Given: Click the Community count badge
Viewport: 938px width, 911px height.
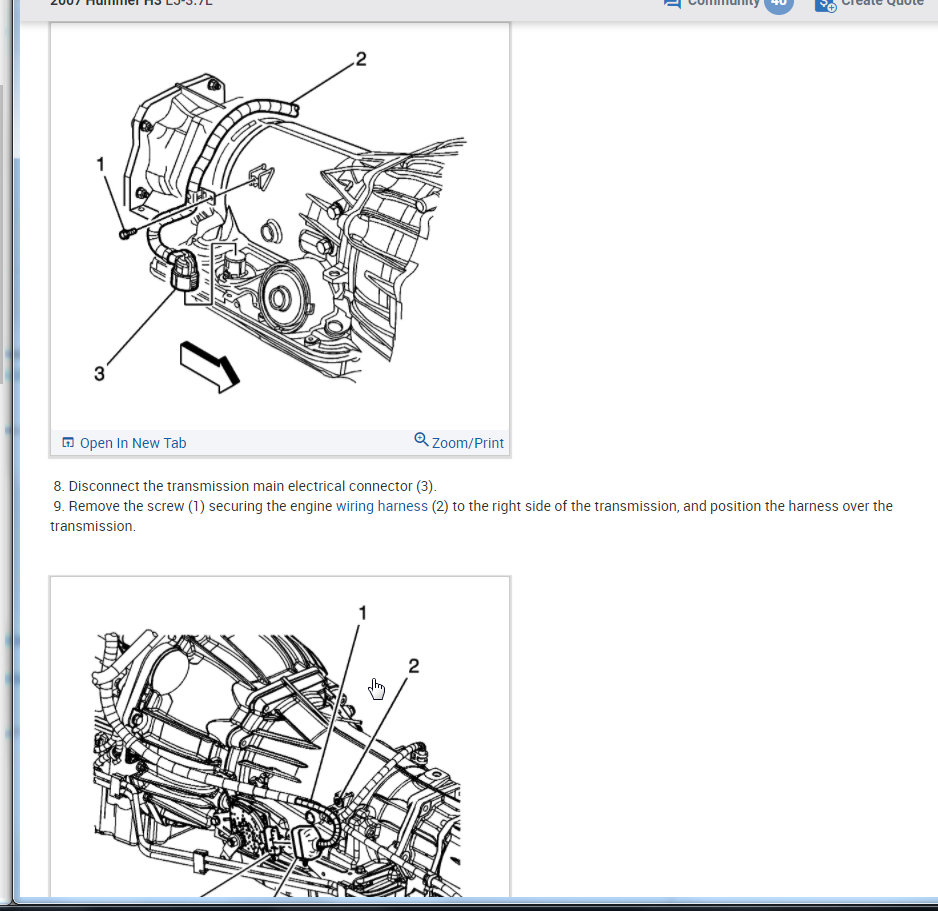Looking at the screenshot, I should [779, 4].
